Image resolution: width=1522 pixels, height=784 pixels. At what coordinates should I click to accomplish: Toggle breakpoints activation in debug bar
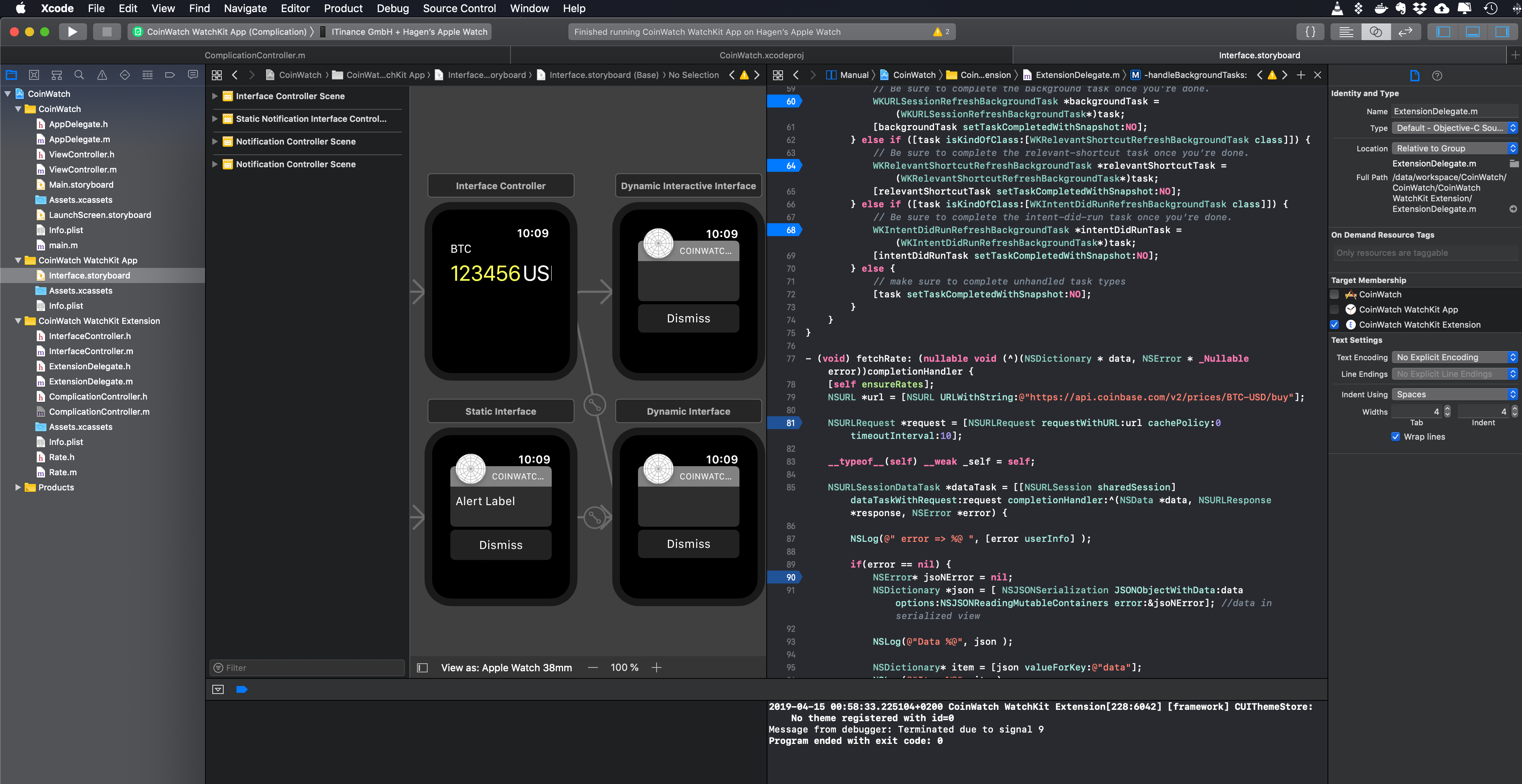point(242,689)
